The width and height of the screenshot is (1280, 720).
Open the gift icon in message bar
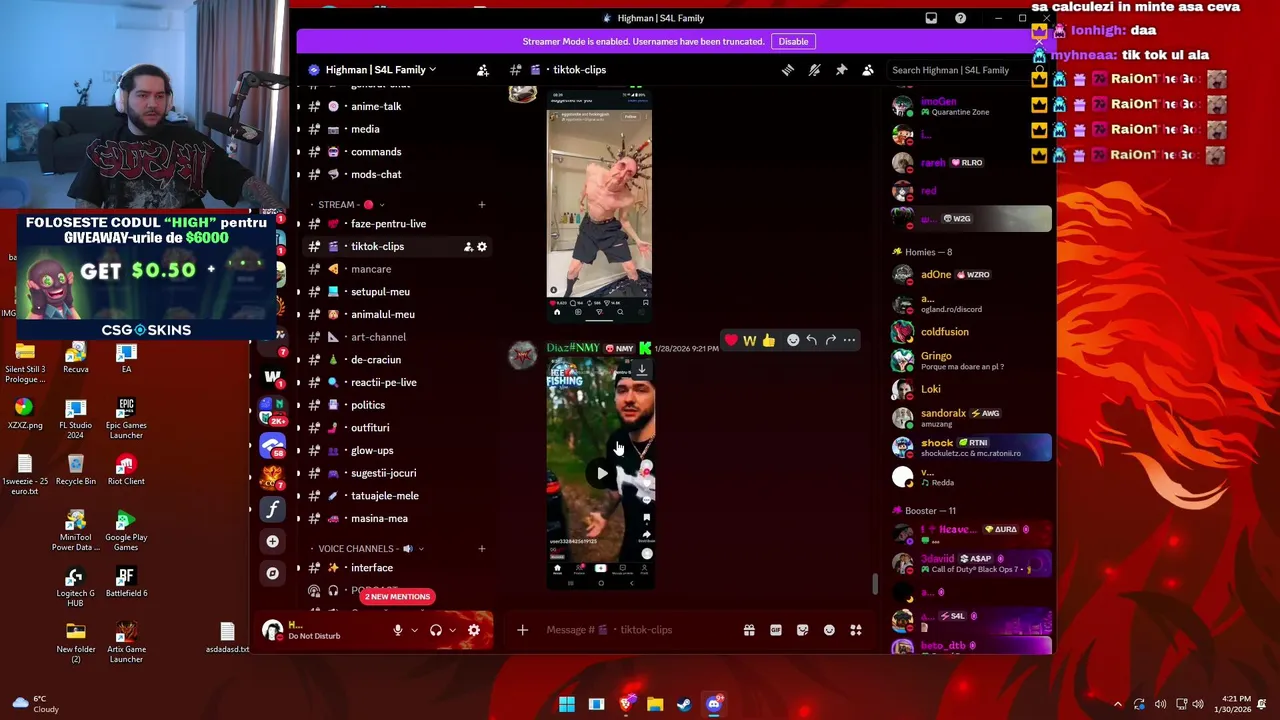coord(749,630)
